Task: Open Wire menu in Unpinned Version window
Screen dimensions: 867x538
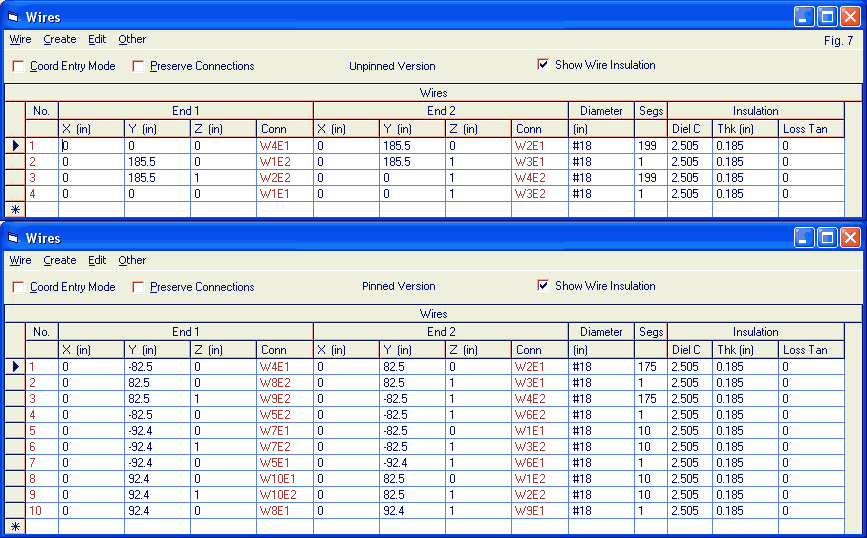Action: [20, 39]
